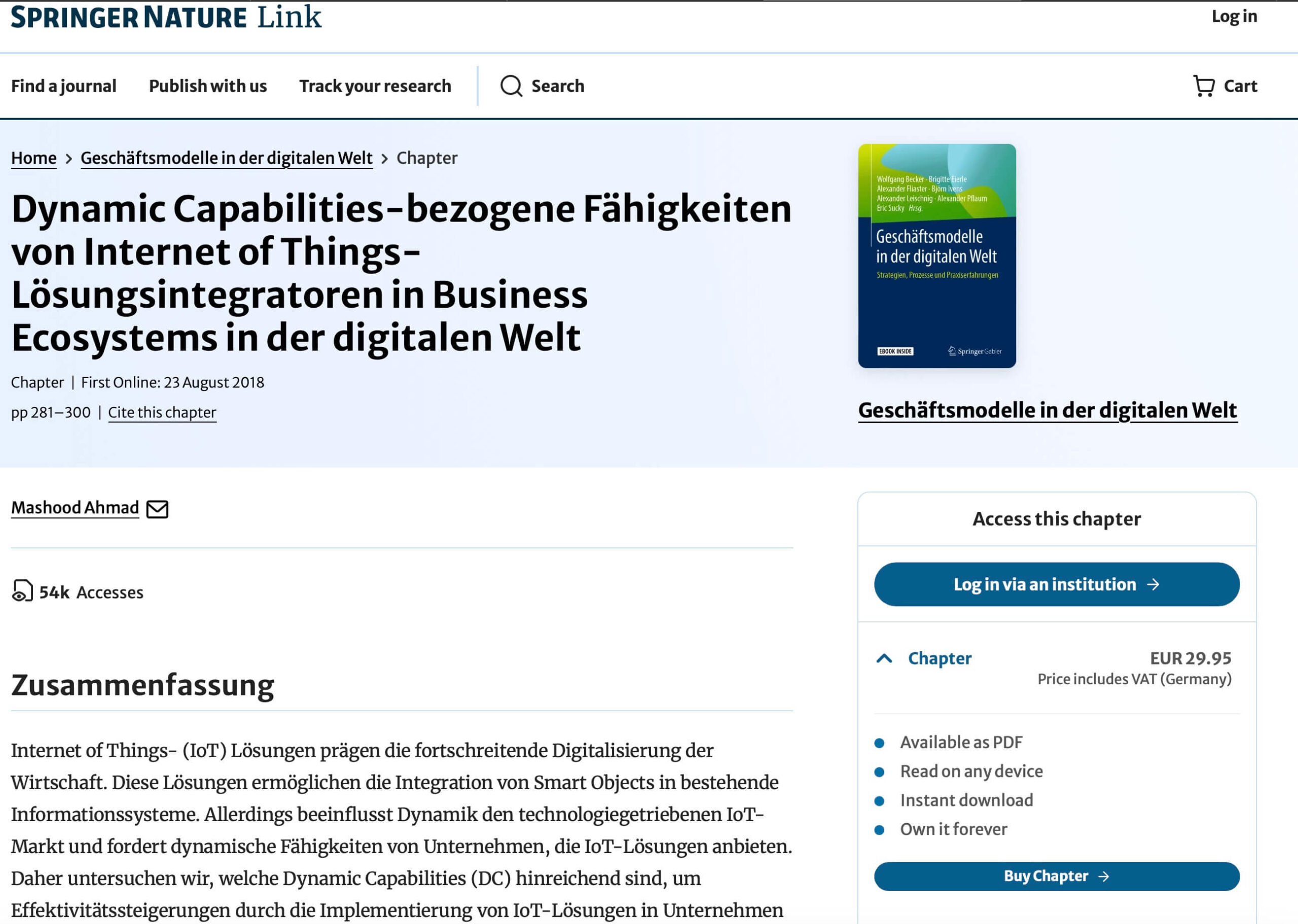Screen dimensions: 1298x924
Task: Click the book cover thumbnail
Action: click(936, 255)
